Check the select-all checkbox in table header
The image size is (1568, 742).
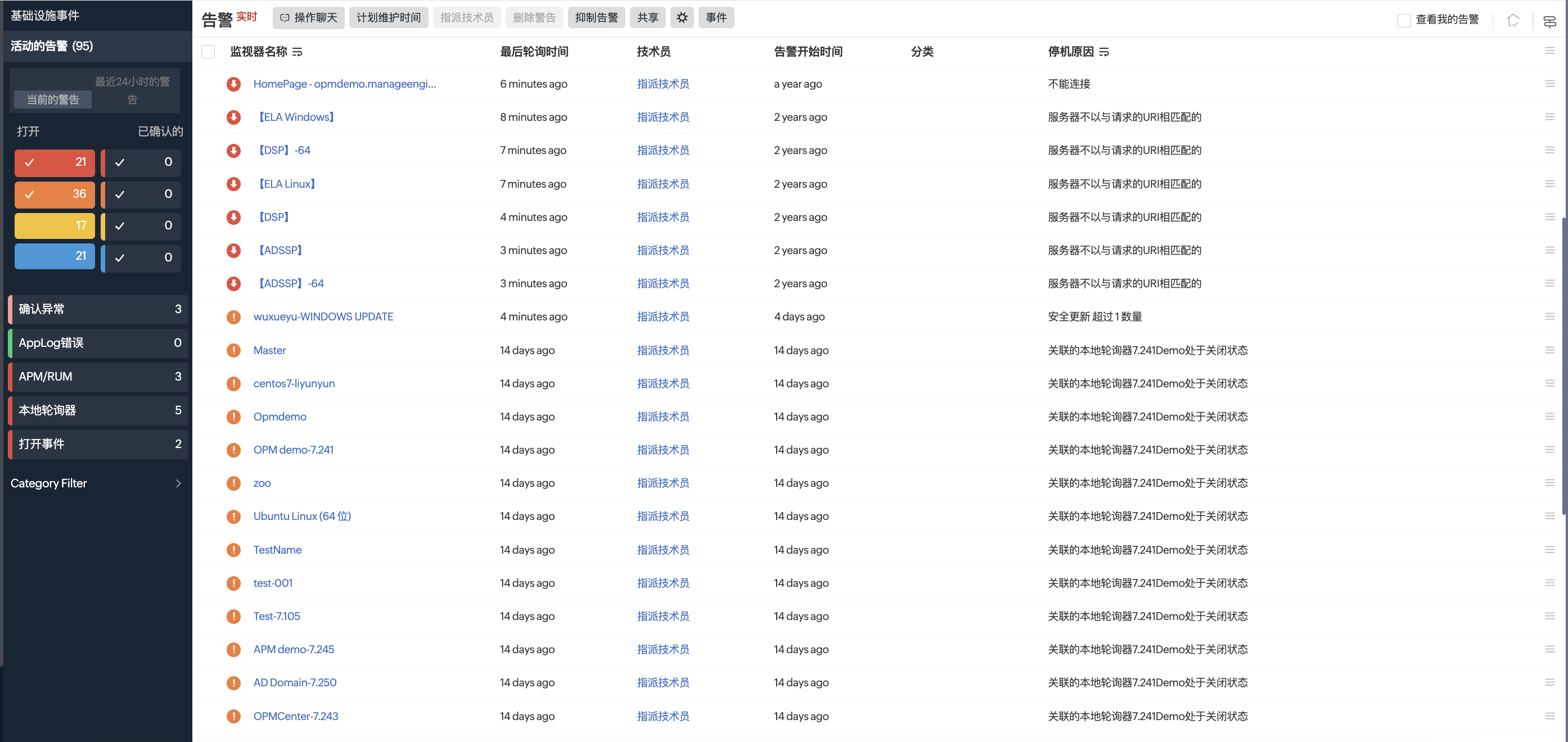click(x=208, y=52)
